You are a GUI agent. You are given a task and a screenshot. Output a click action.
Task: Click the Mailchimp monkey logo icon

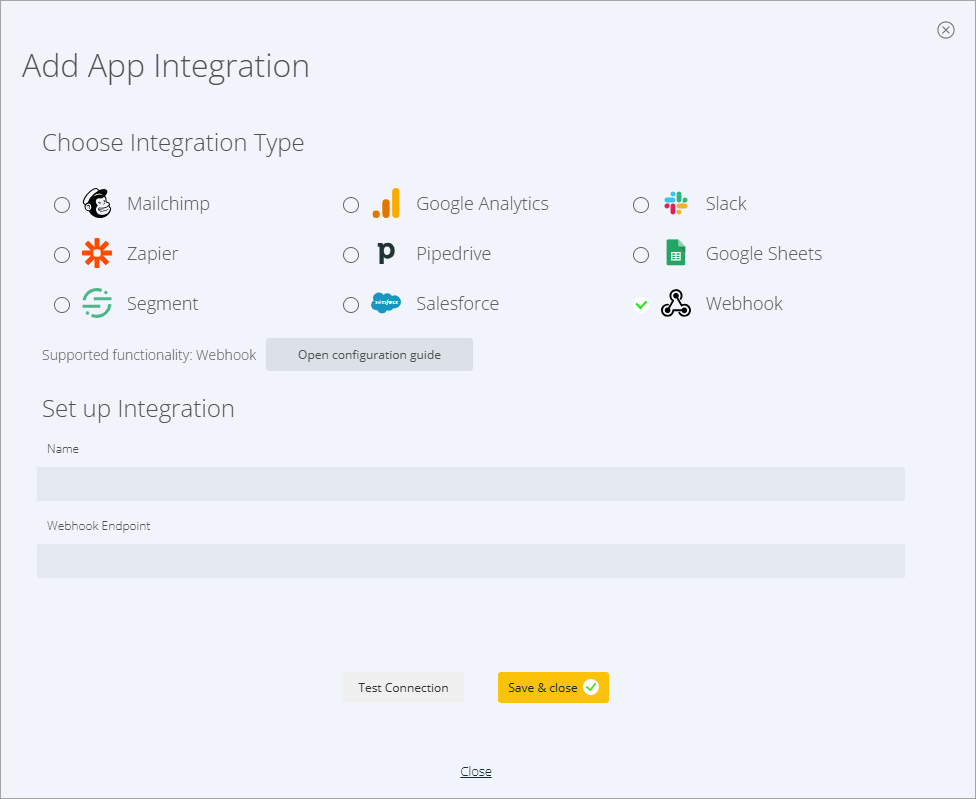pos(97,204)
